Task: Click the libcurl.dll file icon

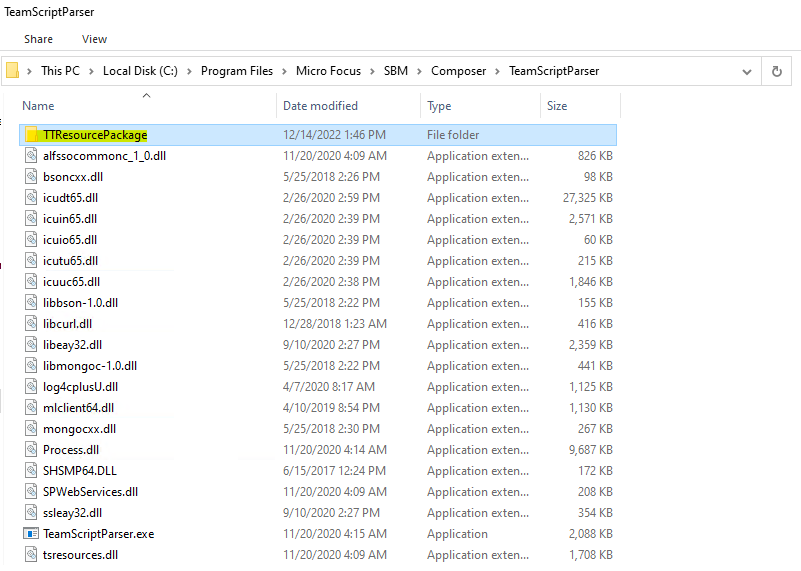Action: (x=31, y=323)
